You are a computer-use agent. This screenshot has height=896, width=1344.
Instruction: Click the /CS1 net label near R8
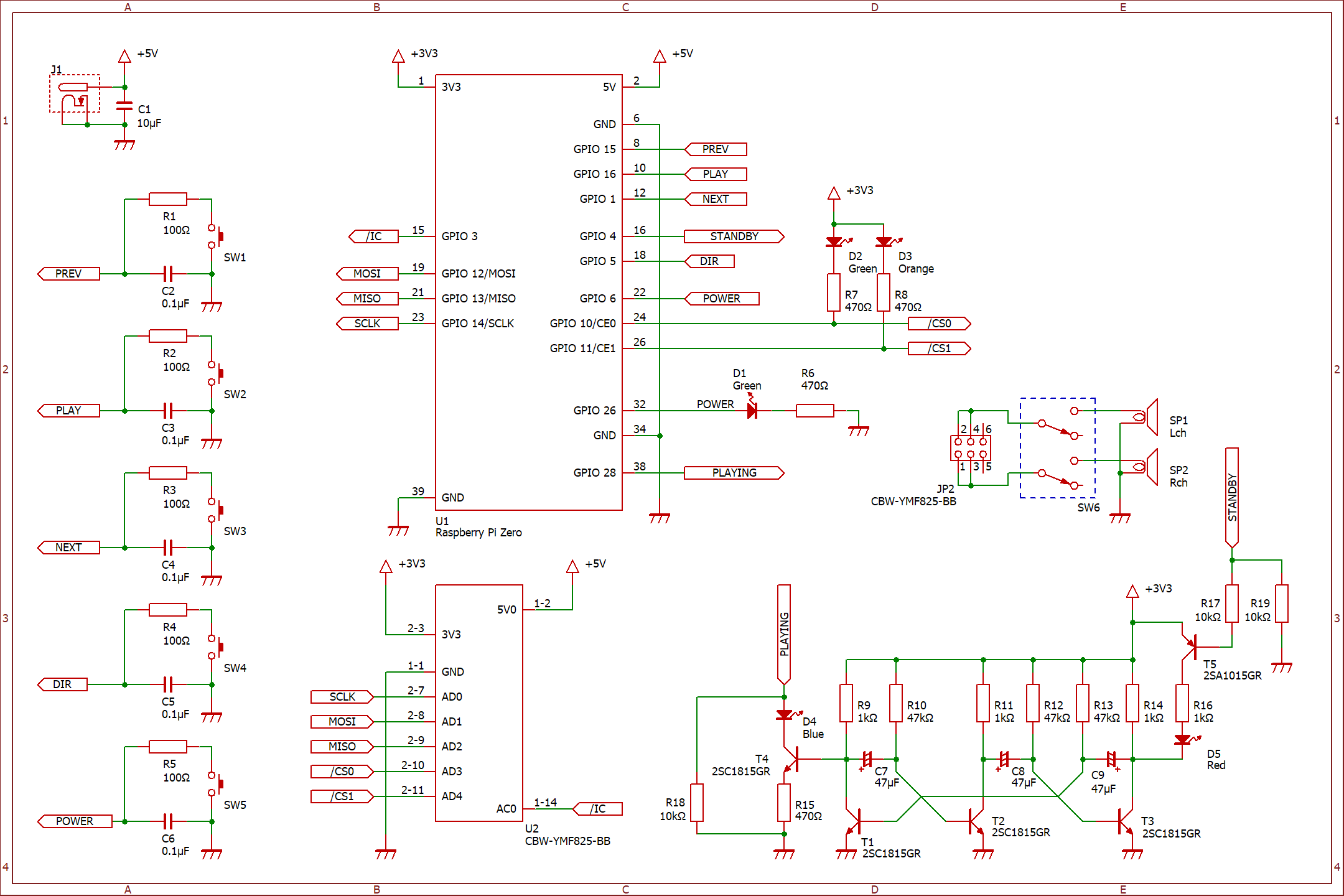pyautogui.click(x=940, y=348)
